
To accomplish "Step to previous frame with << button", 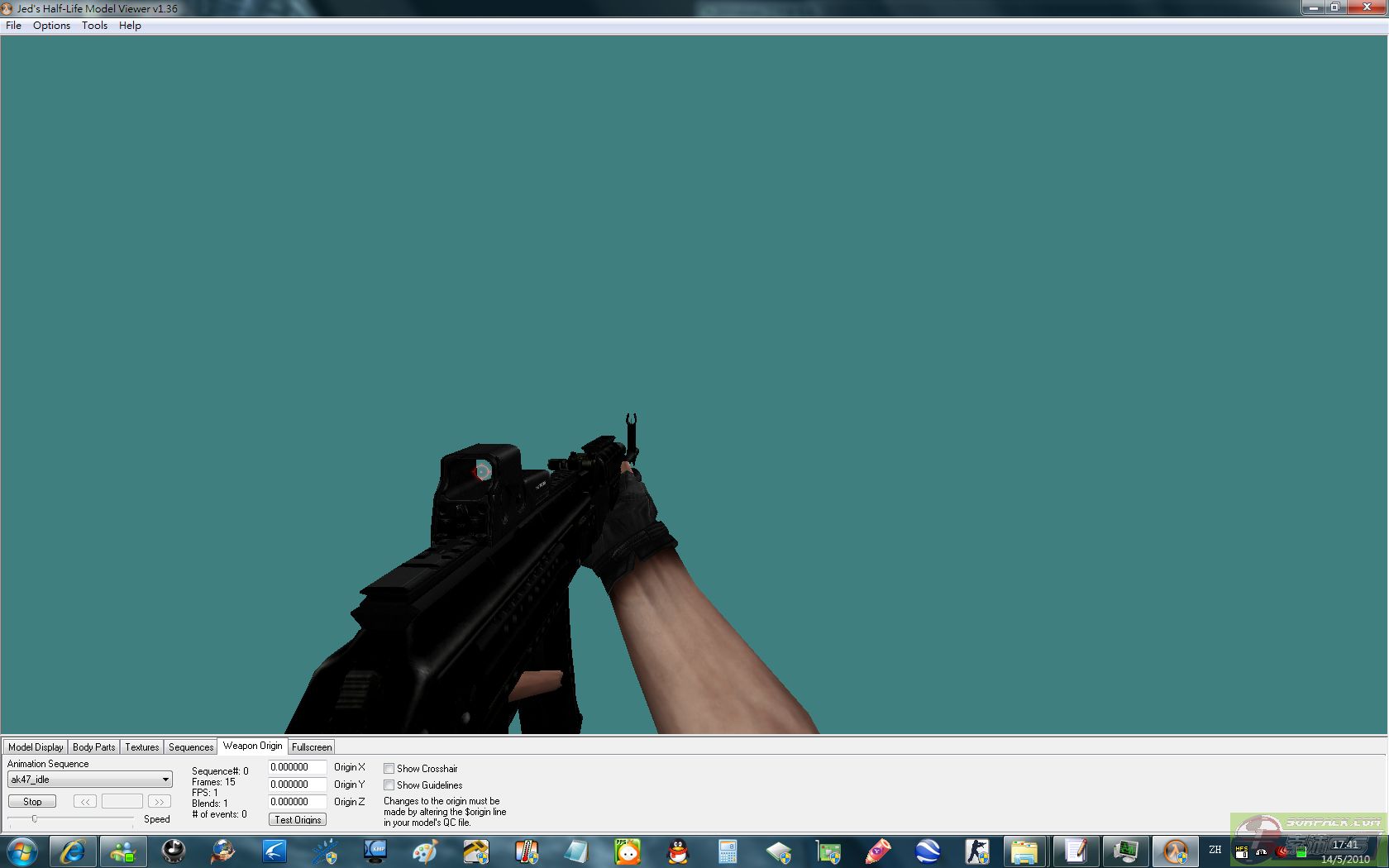I will tap(85, 801).
